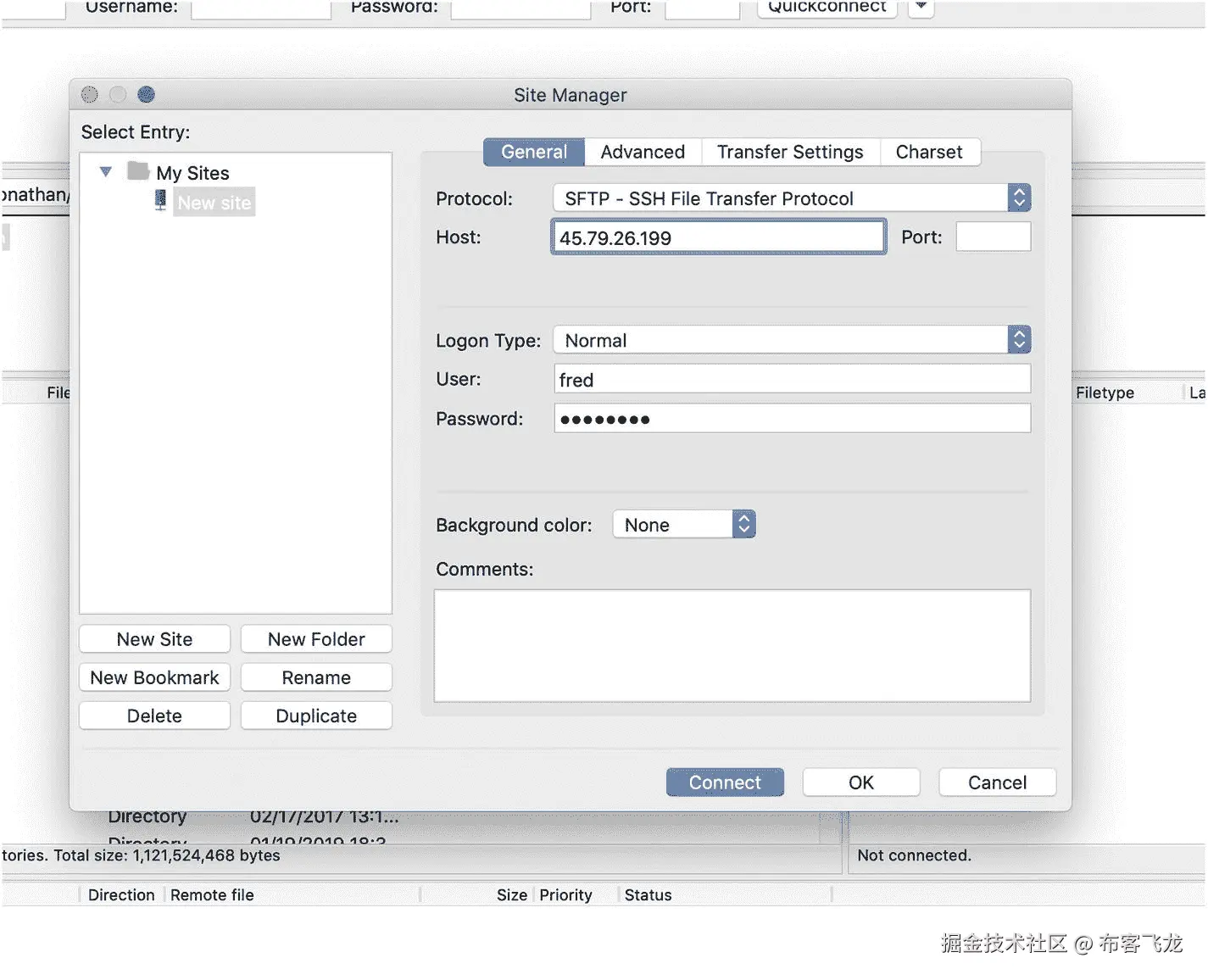
Task: Cancel the Site Manager dialog
Action: 997,782
